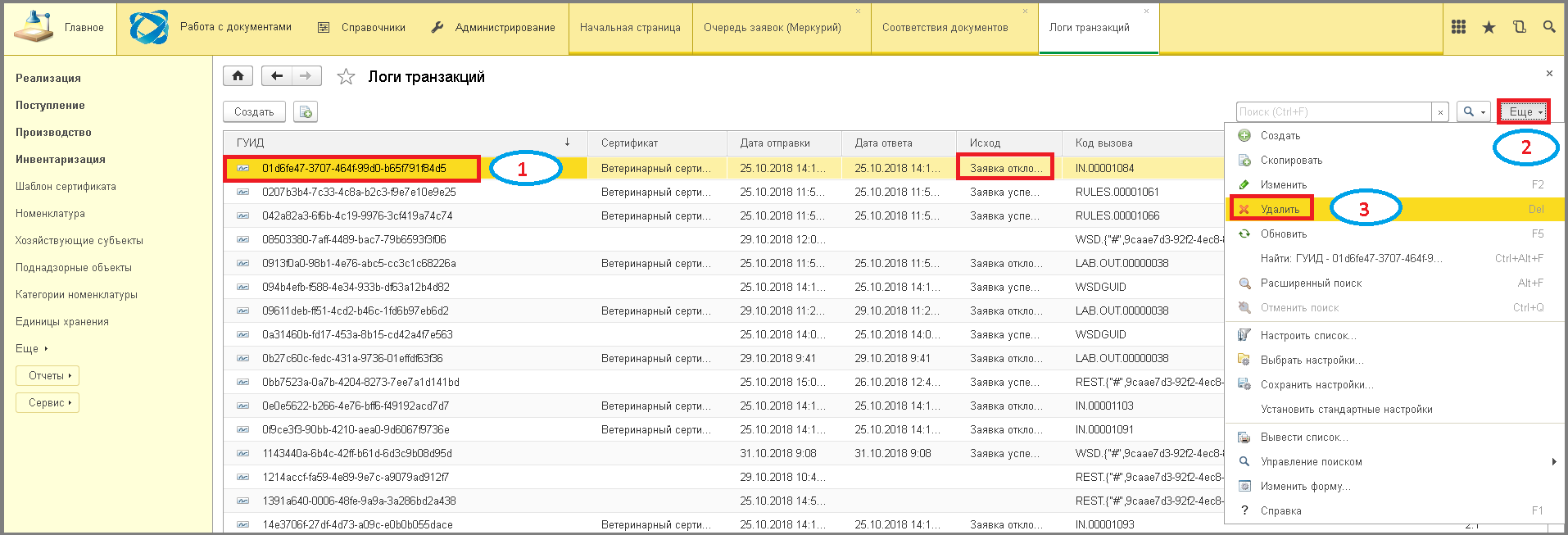
Task: Choose Установить стандартные настройки
Action: pyautogui.click(x=1394, y=409)
